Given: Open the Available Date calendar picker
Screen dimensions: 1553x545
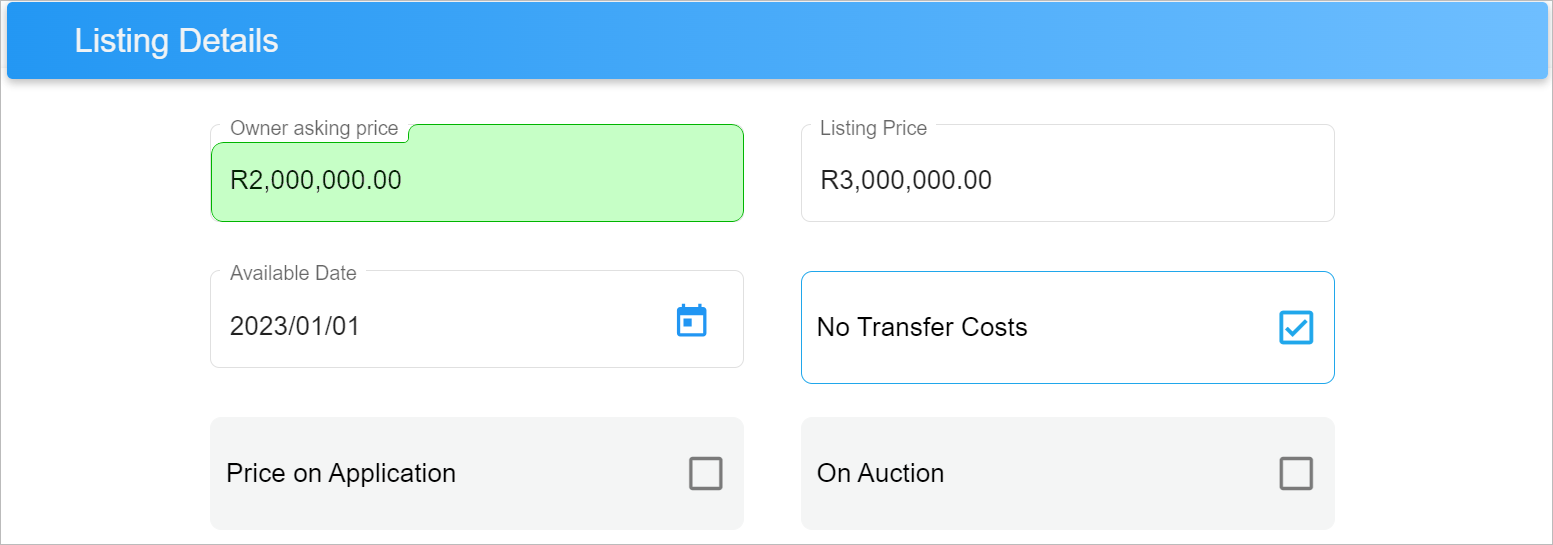Looking at the screenshot, I should 691,321.
